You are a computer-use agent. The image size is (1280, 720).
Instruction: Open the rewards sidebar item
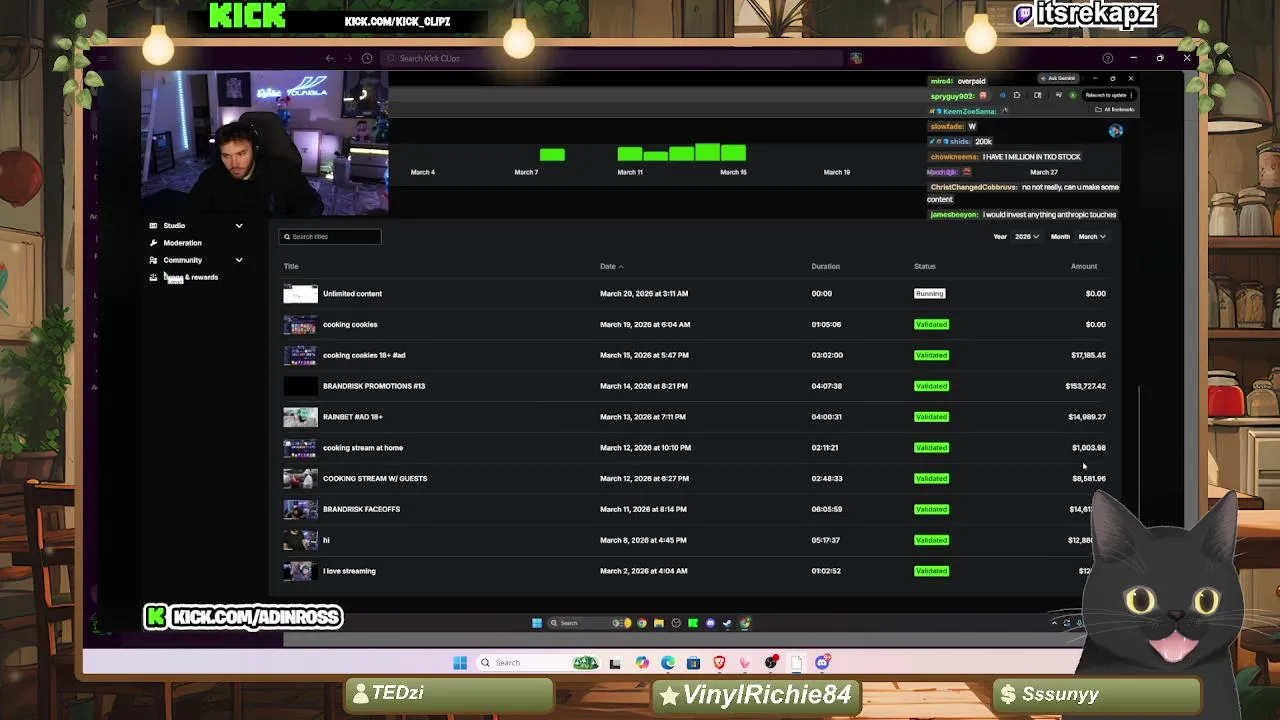(190, 277)
